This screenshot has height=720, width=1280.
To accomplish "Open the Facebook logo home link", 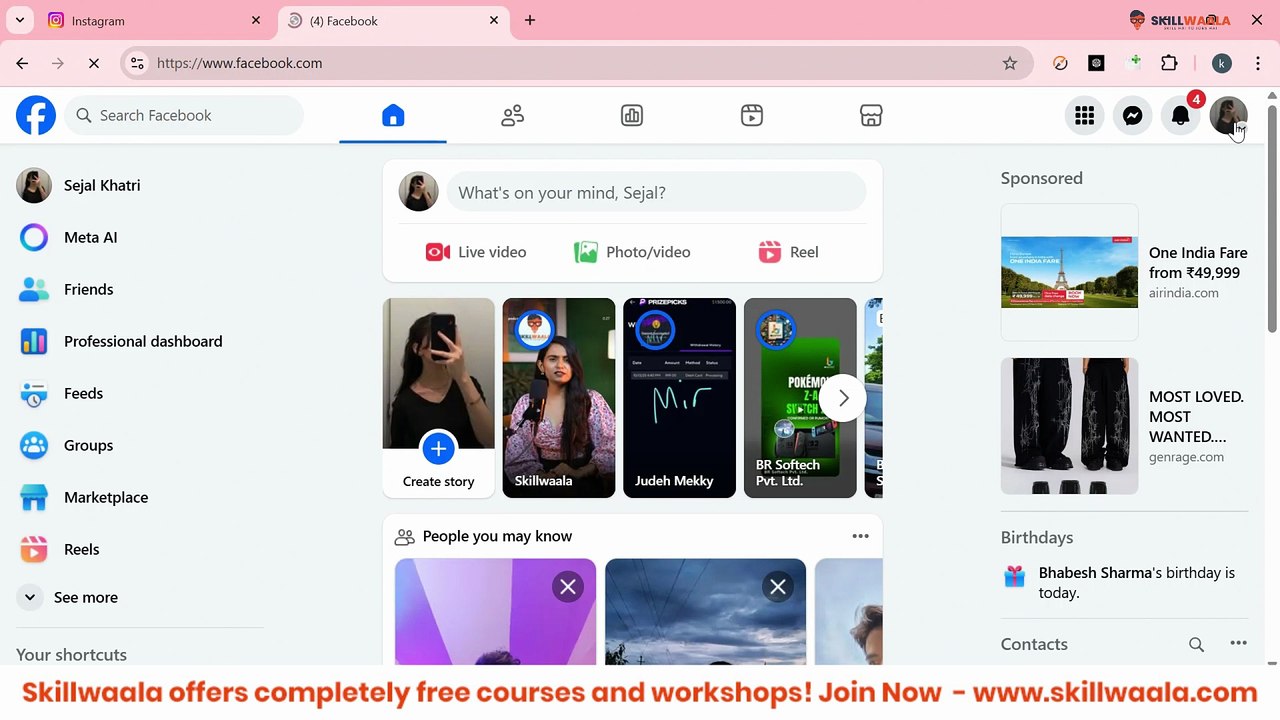I will point(36,116).
